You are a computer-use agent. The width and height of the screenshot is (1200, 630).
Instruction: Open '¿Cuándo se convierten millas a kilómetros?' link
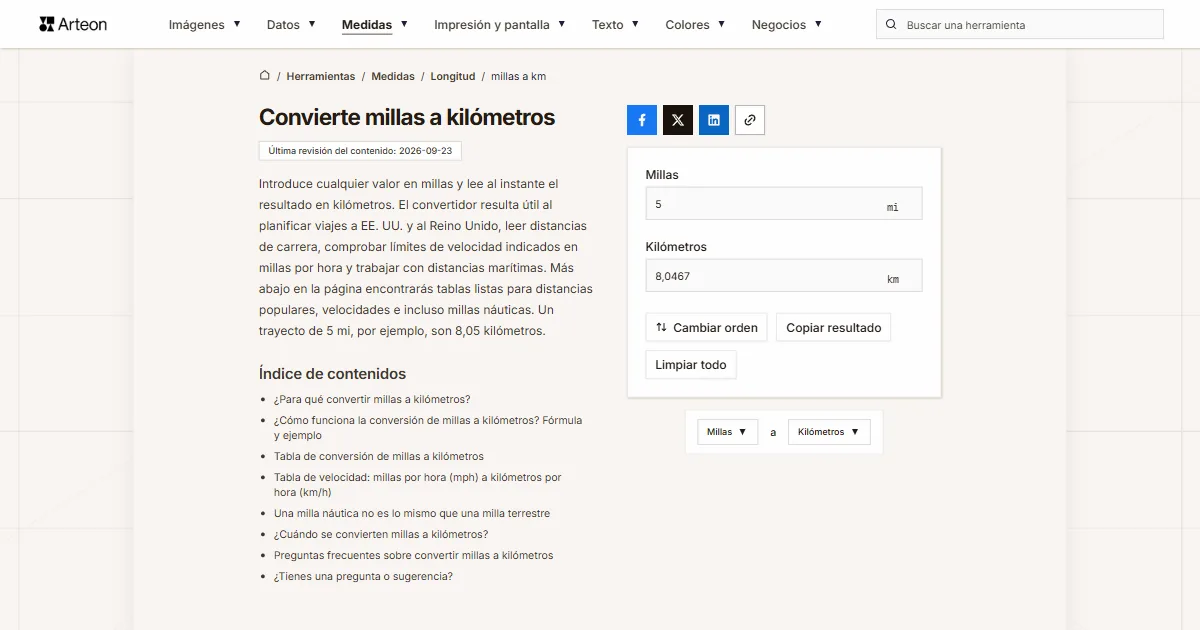pyautogui.click(x=381, y=534)
